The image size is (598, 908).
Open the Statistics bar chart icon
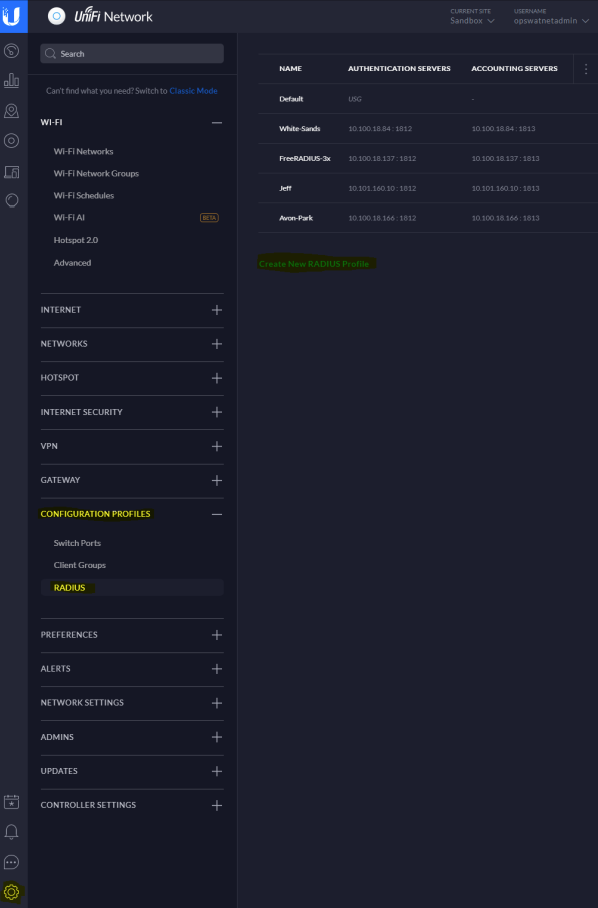pos(12,80)
